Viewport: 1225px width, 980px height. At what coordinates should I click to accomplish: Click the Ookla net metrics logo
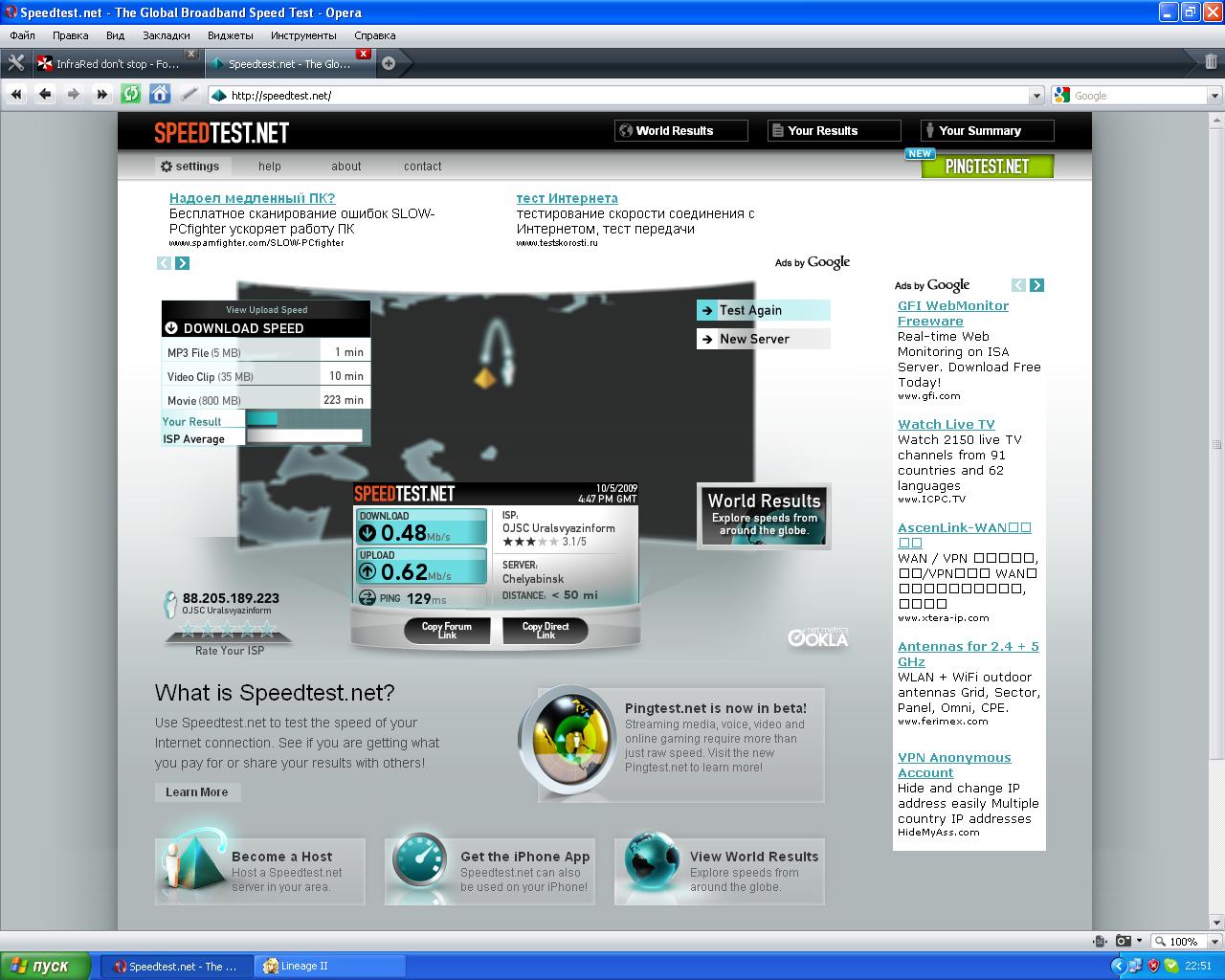pyautogui.click(x=818, y=636)
